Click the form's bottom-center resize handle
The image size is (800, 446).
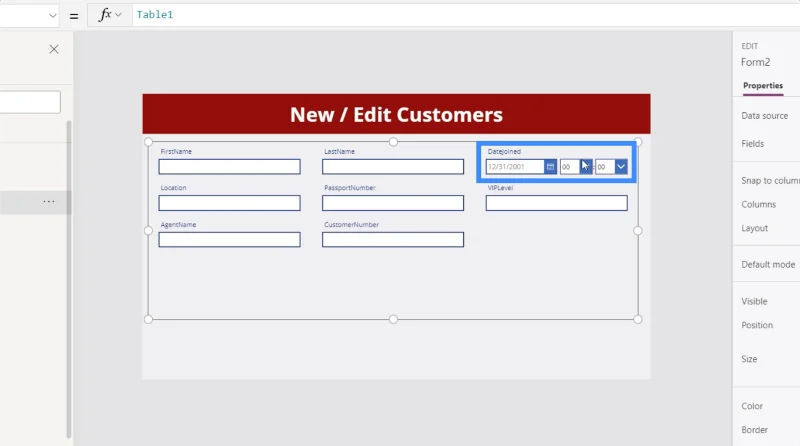[x=393, y=319]
